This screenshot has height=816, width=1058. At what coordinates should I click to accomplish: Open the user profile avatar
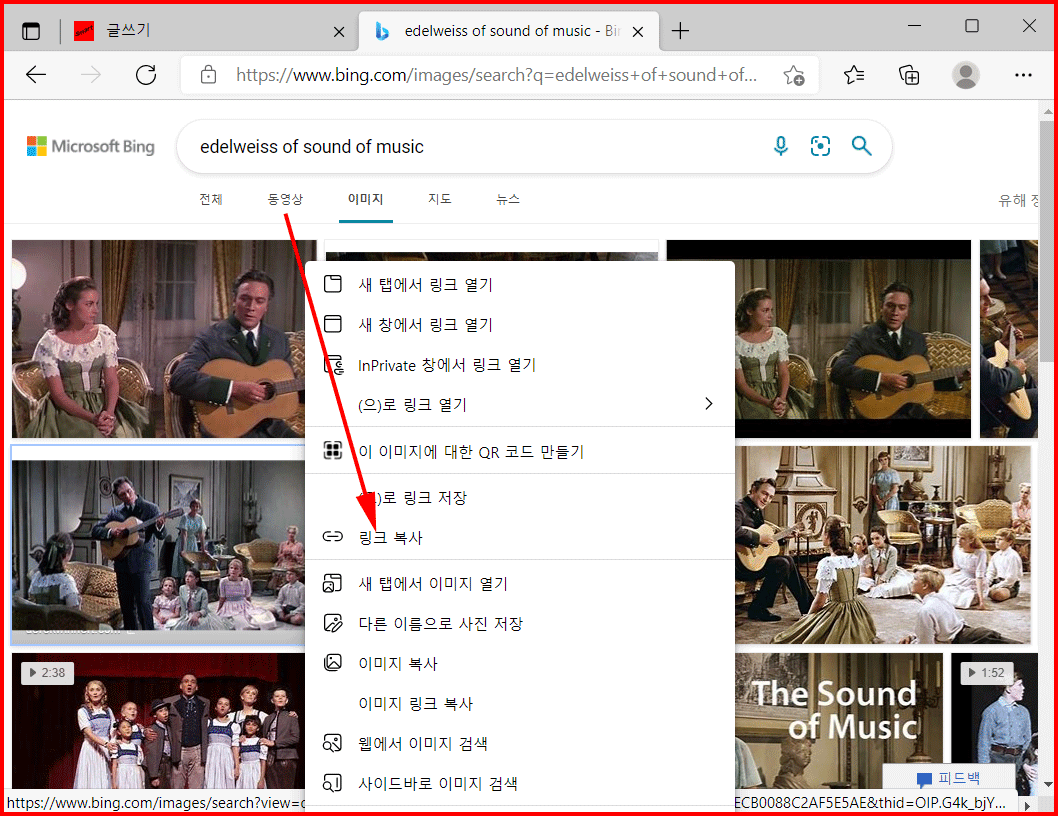[x=966, y=75]
